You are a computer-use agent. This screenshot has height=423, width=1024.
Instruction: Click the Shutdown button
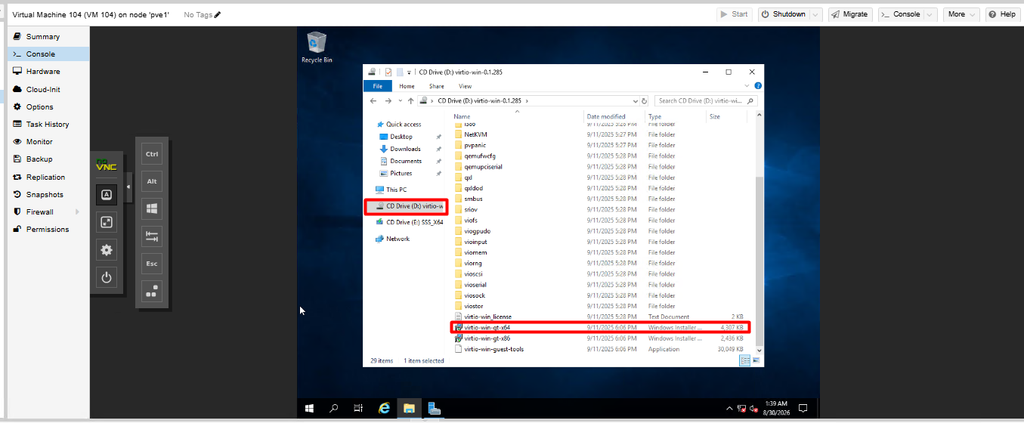coord(784,14)
